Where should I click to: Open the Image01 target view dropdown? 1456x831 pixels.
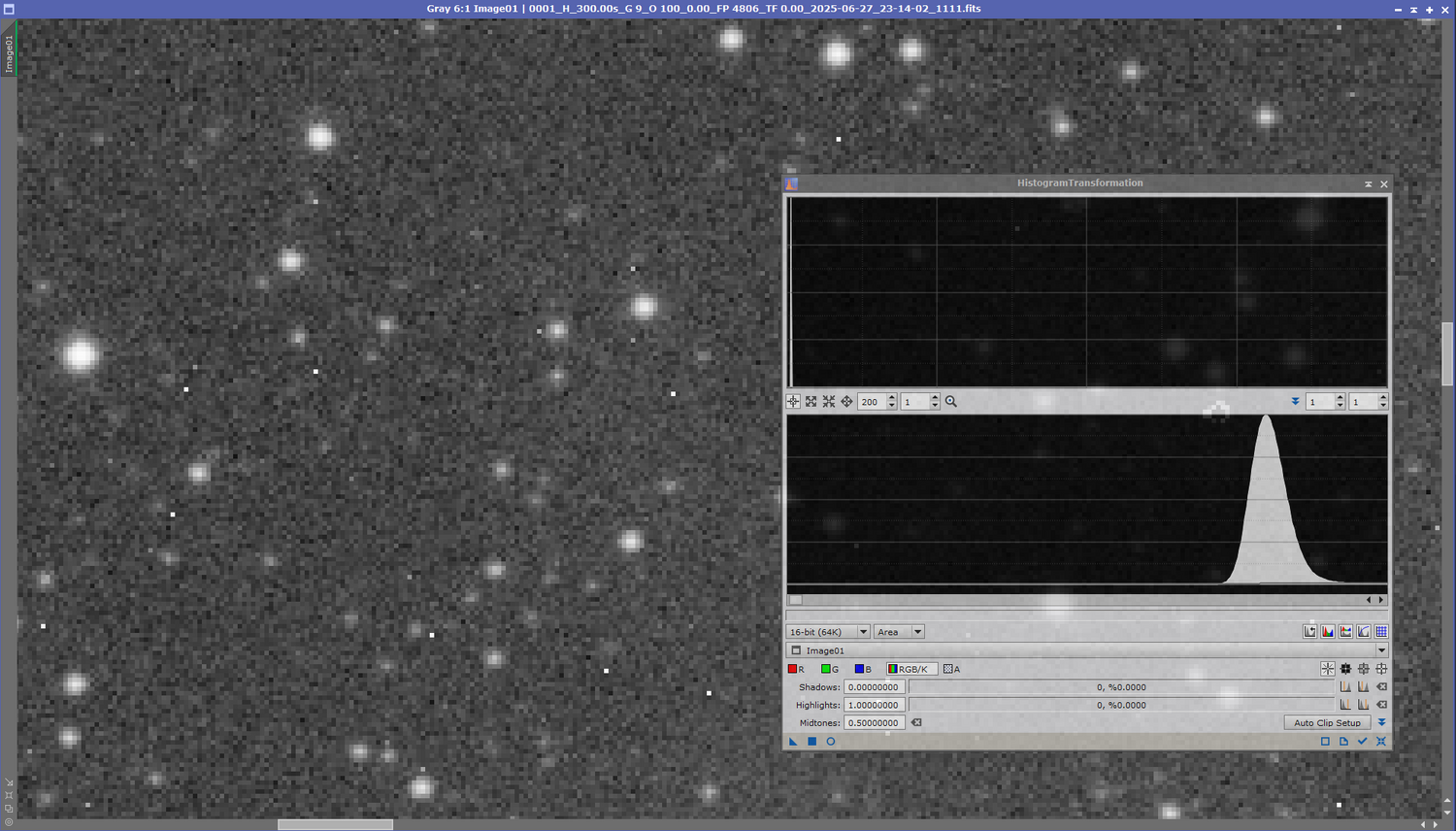click(x=1087, y=650)
